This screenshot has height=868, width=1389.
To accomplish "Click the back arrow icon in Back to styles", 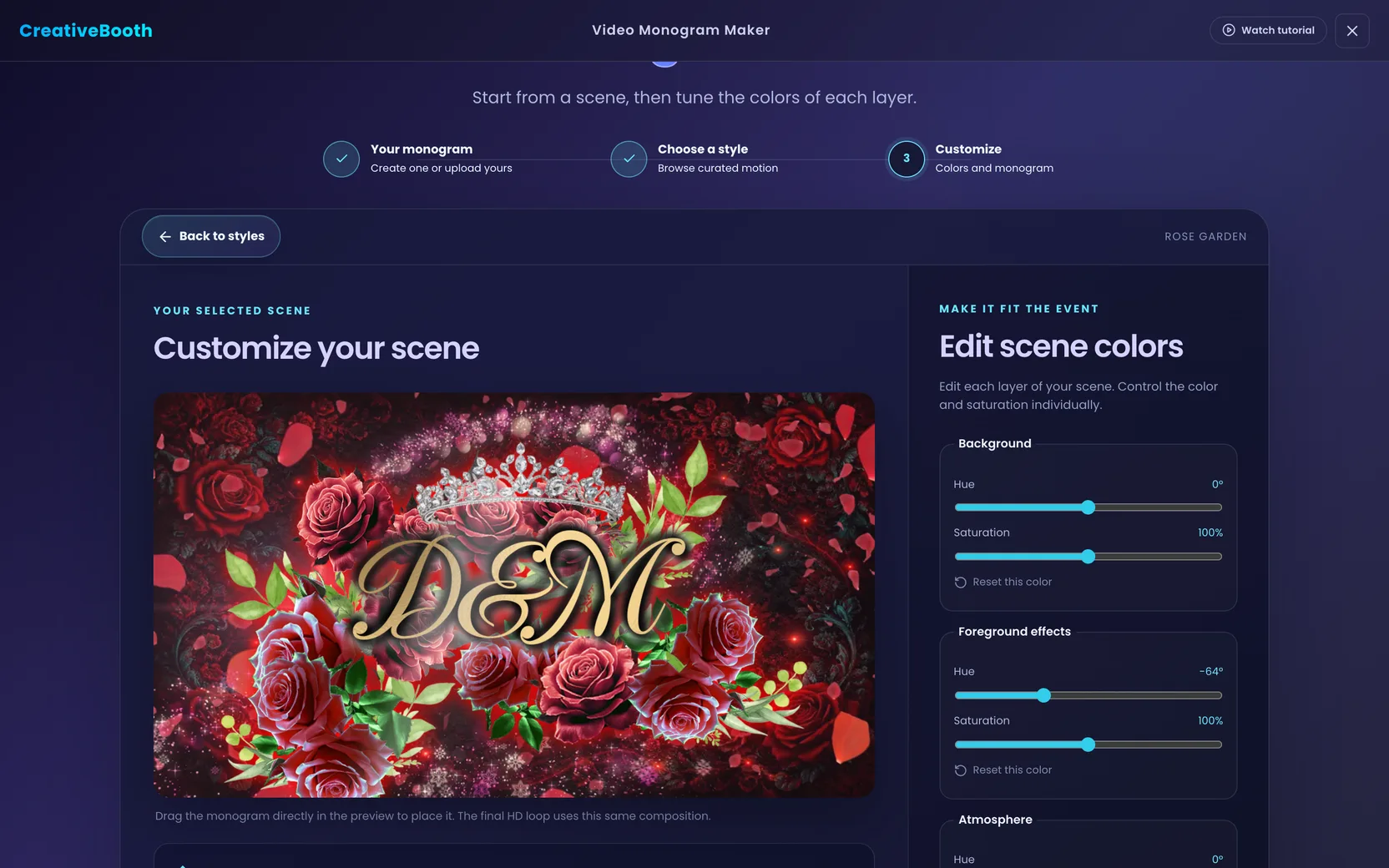I will [165, 237].
